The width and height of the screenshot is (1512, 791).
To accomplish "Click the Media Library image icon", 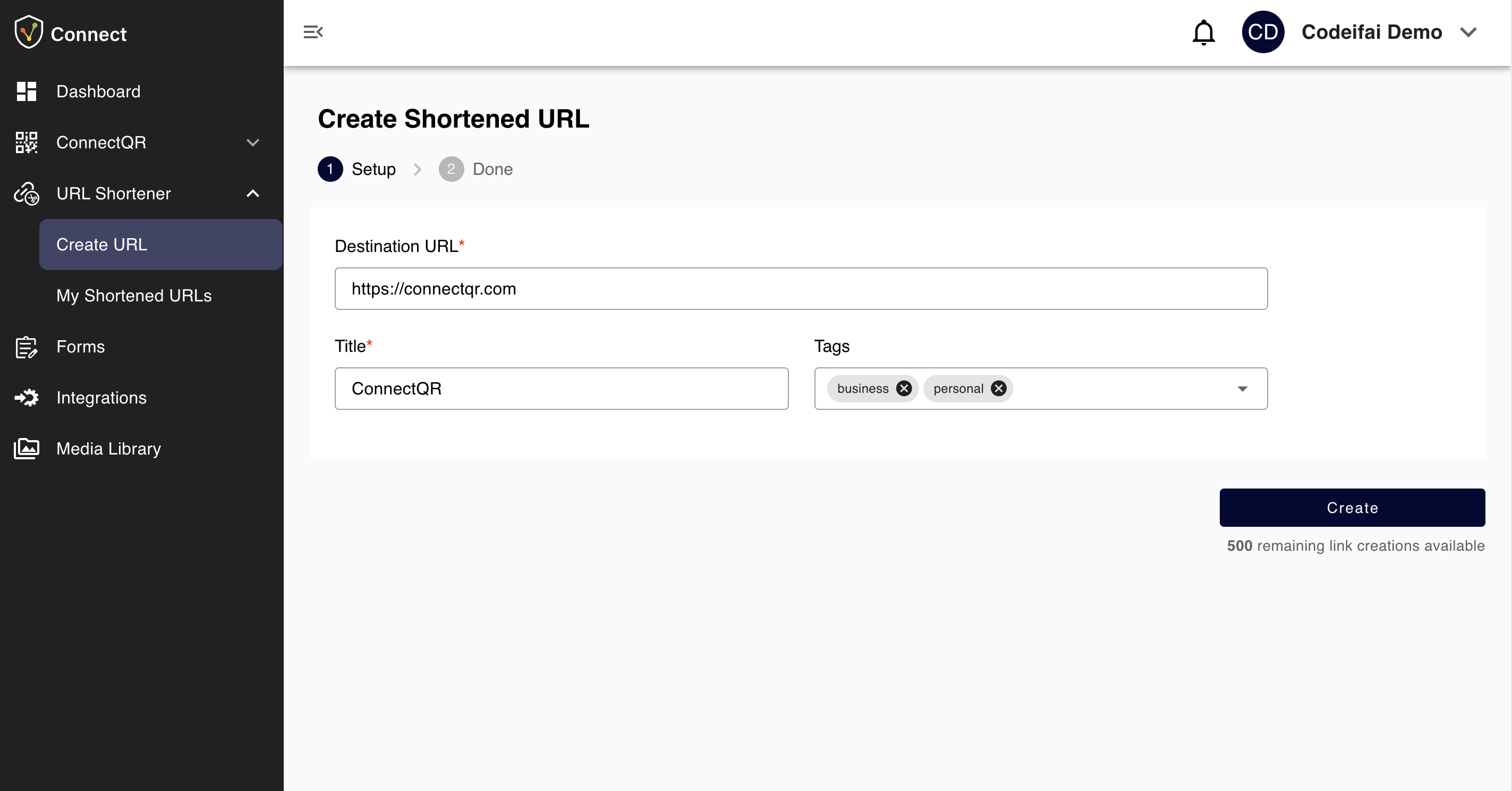I will (27, 449).
